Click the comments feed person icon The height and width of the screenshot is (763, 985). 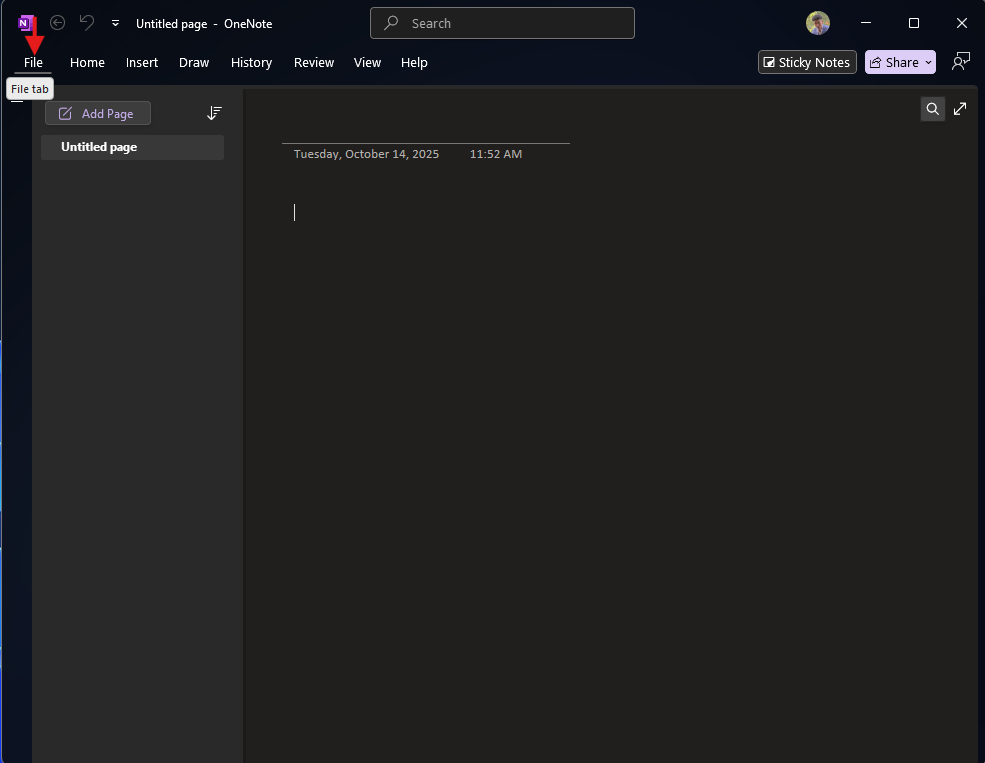960,62
